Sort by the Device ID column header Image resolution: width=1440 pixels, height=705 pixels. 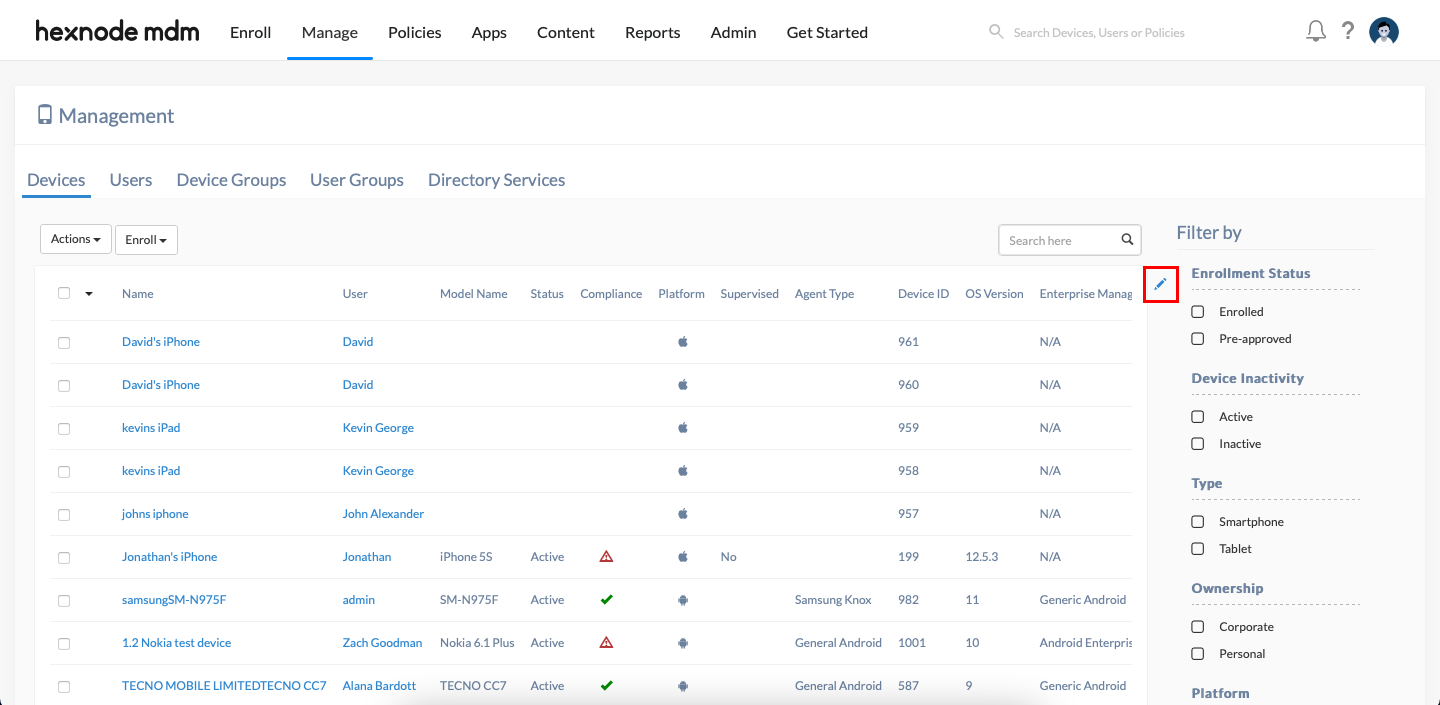point(924,294)
